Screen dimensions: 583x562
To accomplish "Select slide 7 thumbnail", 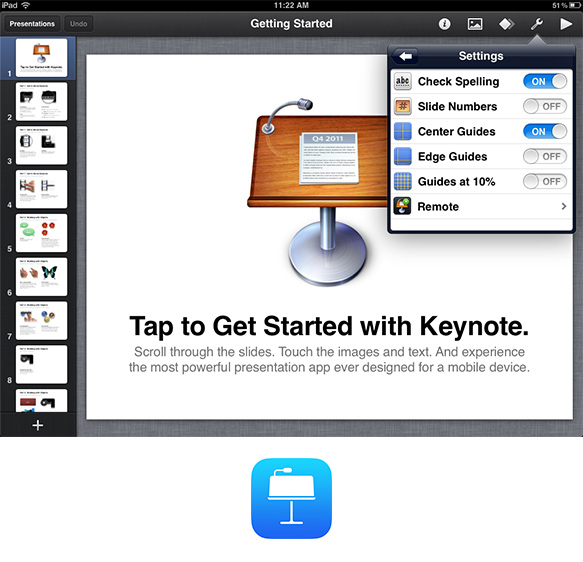I will click(41, 321).
